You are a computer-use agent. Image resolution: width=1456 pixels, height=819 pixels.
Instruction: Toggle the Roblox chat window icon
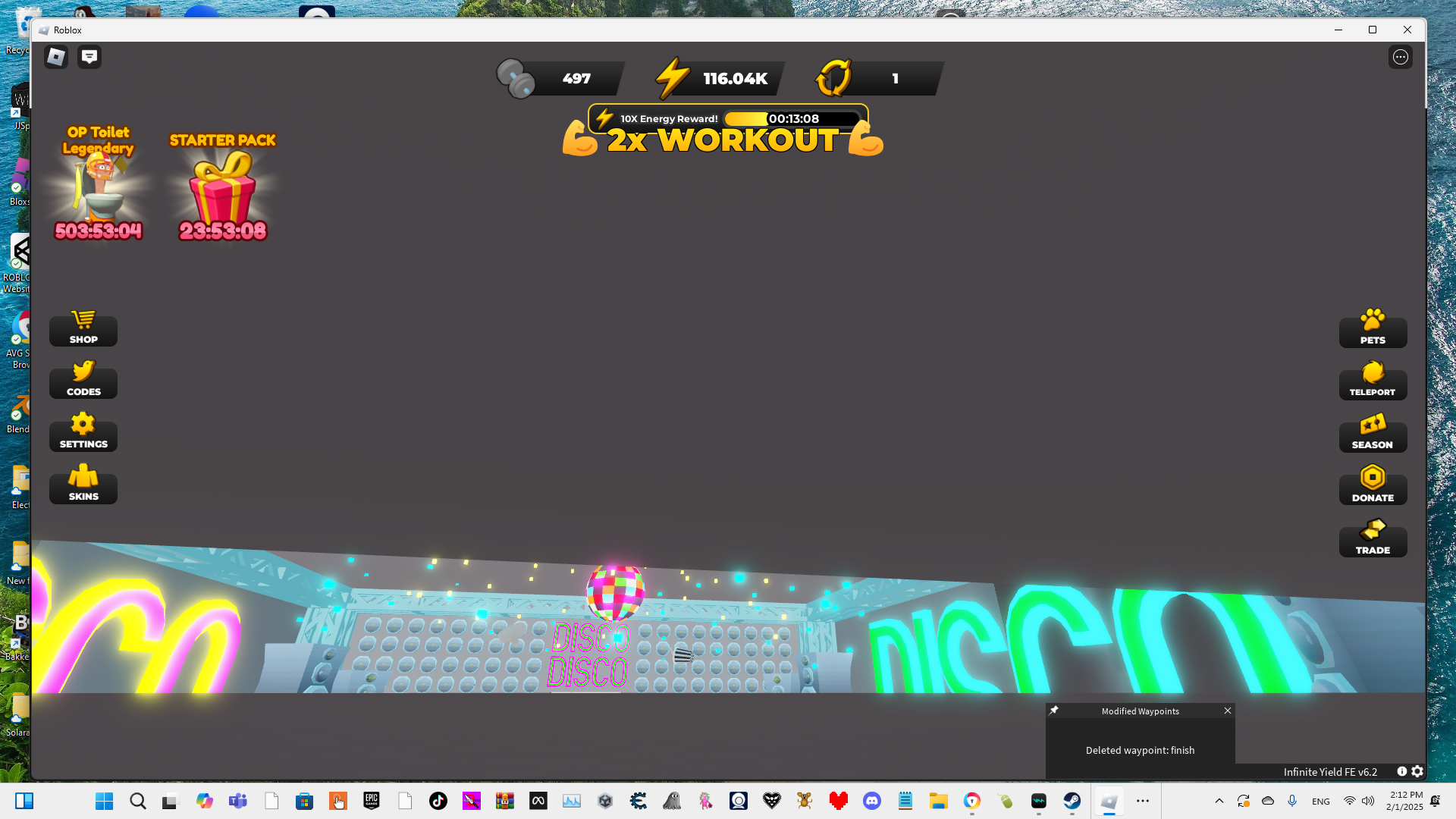click(x=89, y=57)
